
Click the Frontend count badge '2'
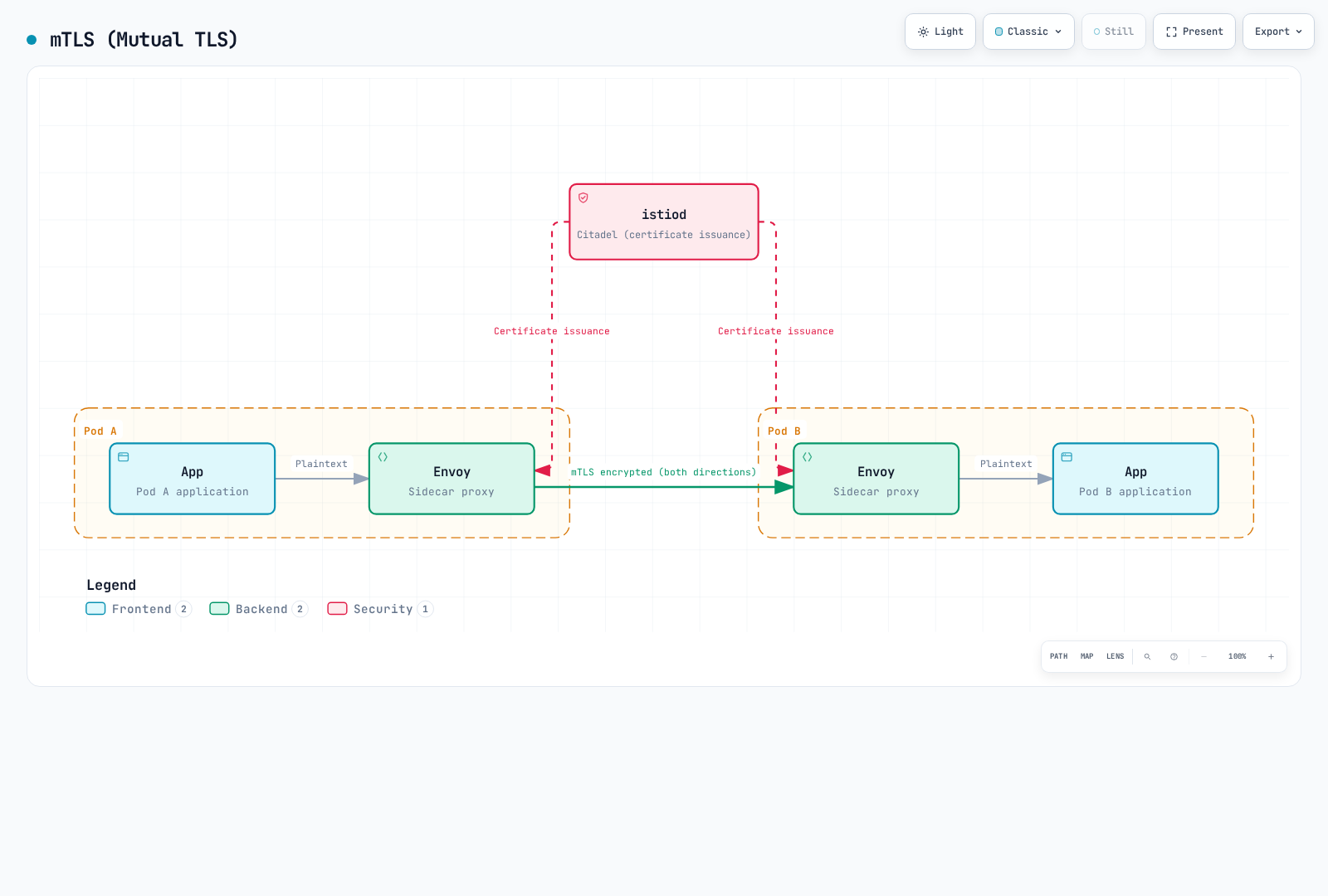pos(183,609)
